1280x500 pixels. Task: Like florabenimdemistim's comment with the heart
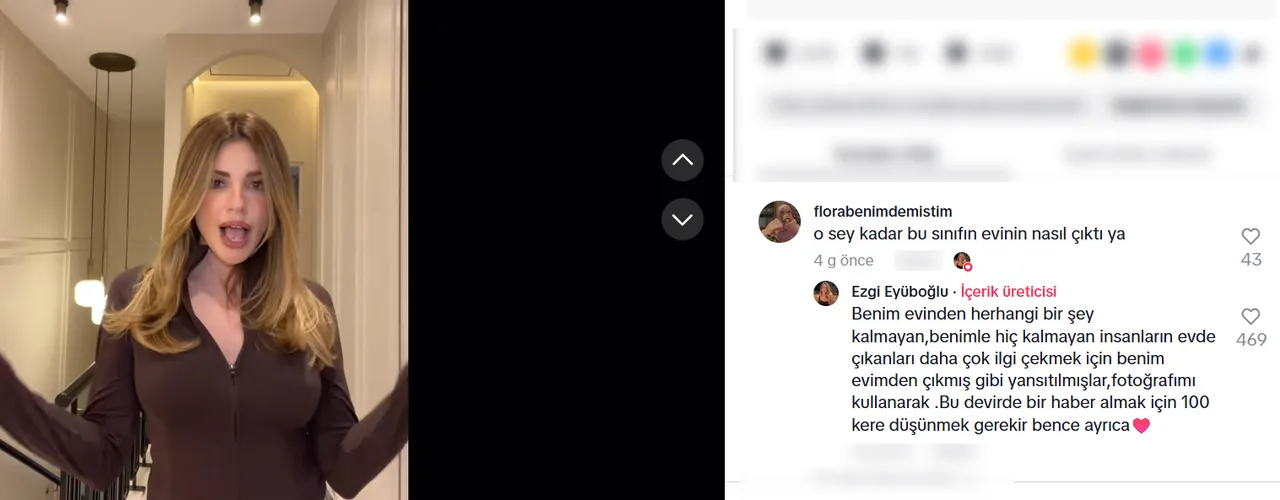[1250, 237]
